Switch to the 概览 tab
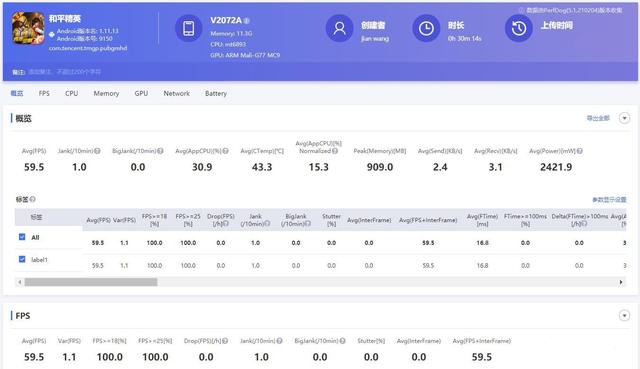Viewport: 640px width, 369px height. pos(17,93)
